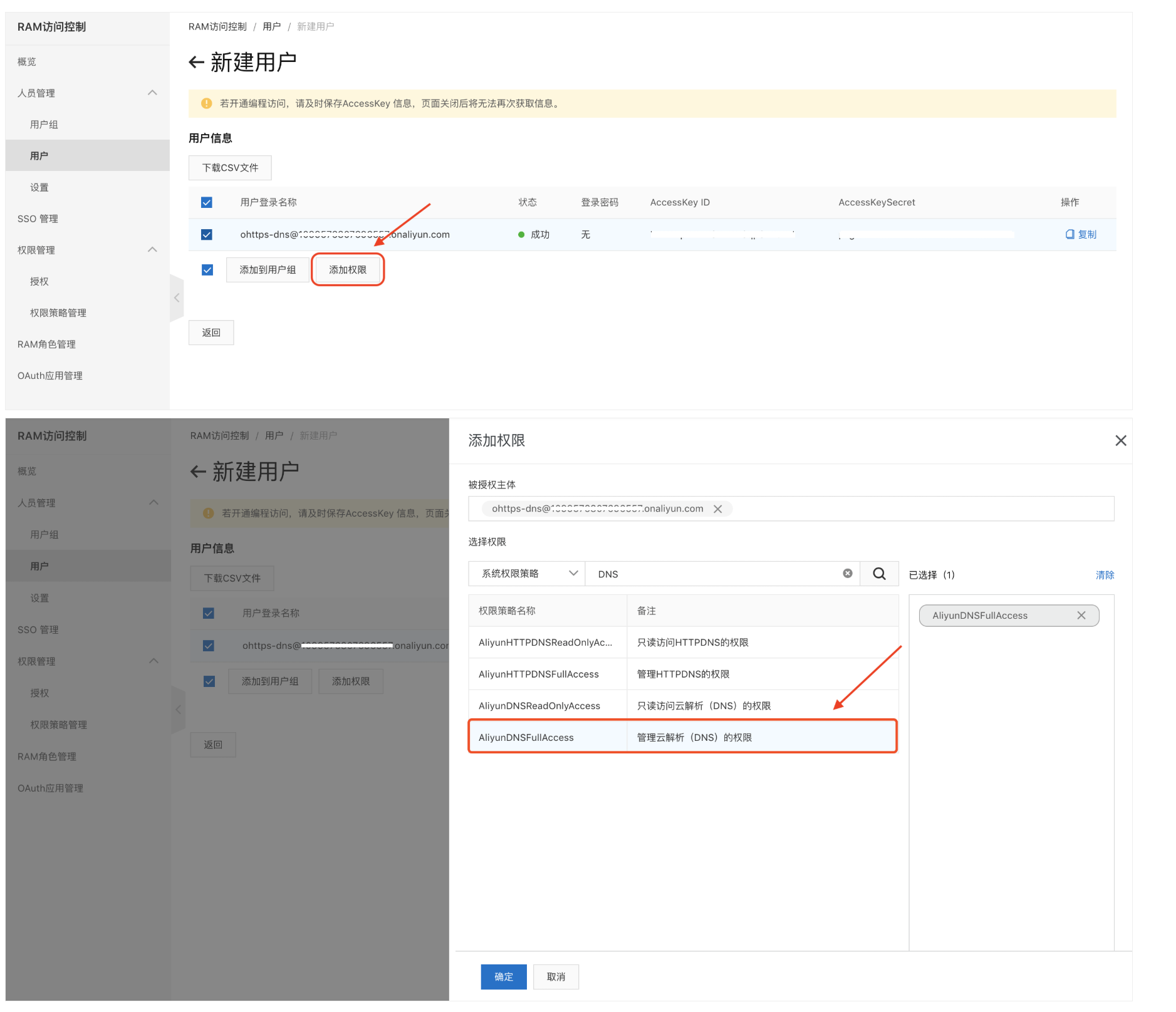Close the 添加权限 panel with the X icon
The image size is (1176, 1012).
click(x=1120, y=441)
